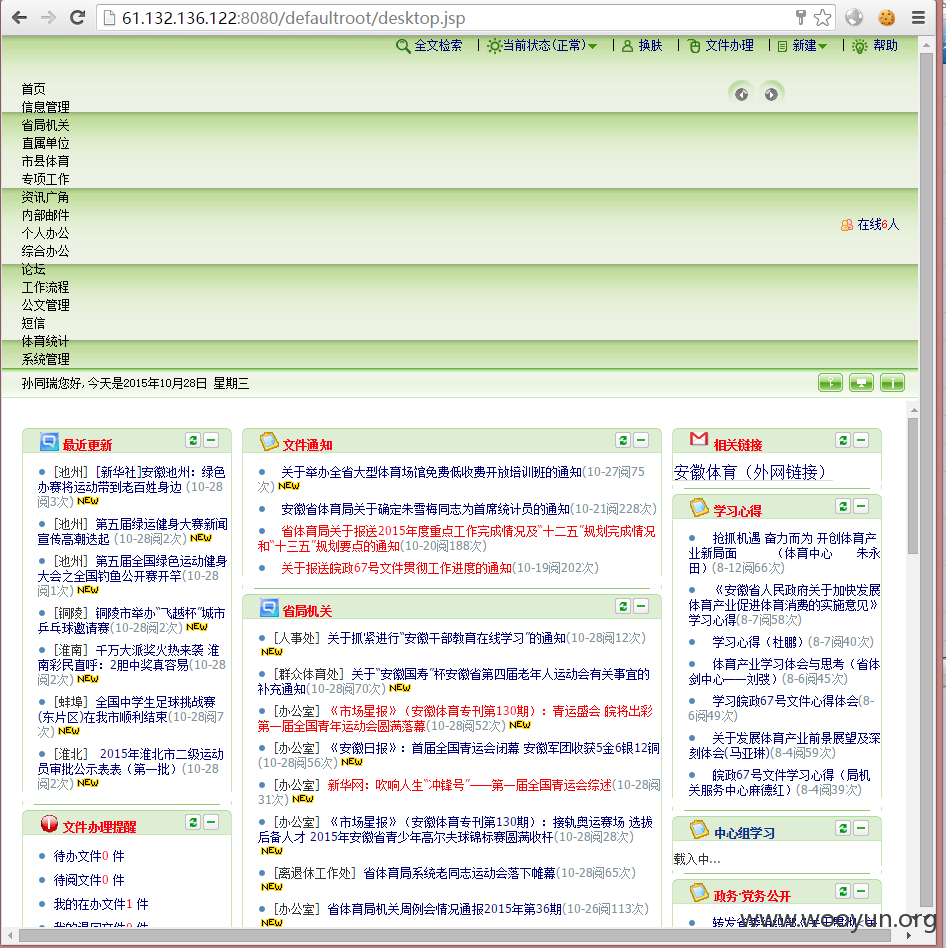Refresh the 省局机关 panel
The image size is (946, 948).
click(623, 606)
